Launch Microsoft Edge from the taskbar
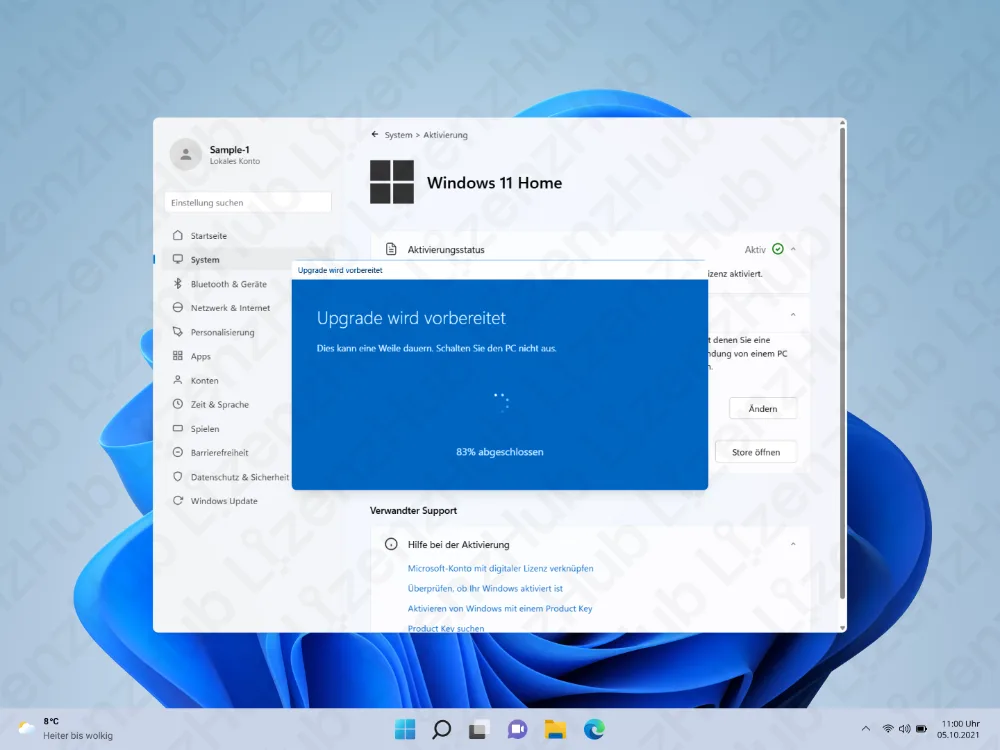 pyautogui.click(x=596, y=730)
